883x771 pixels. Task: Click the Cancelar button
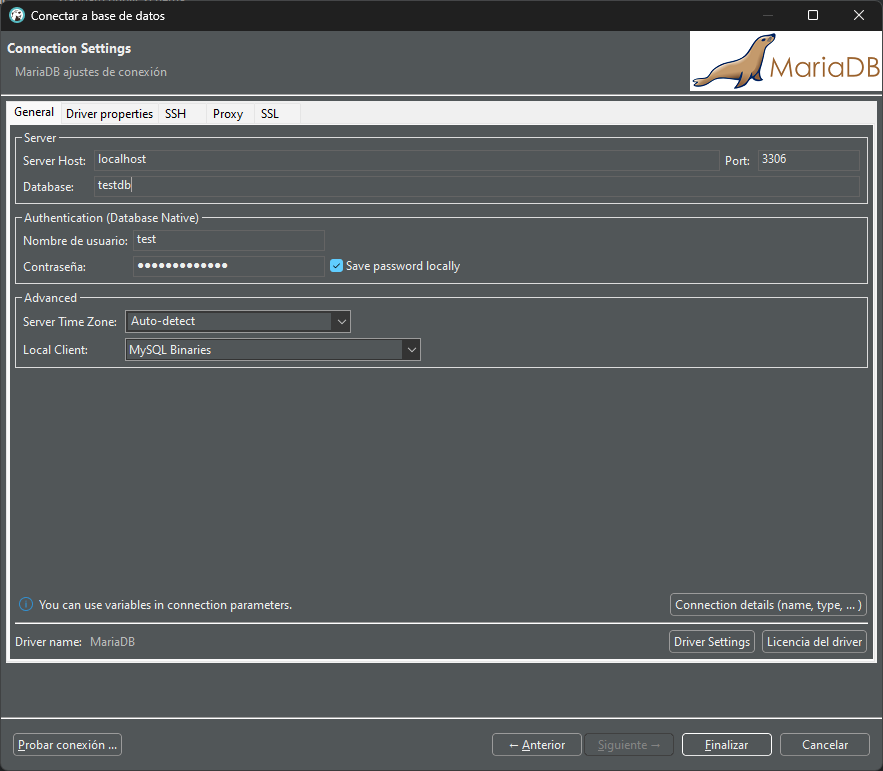825,745
